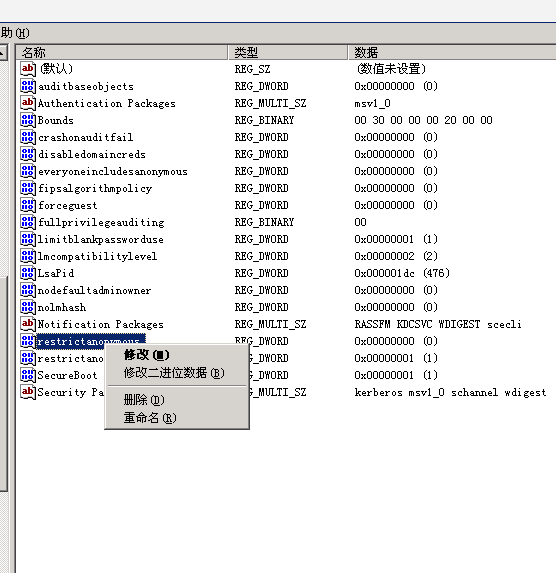Select the LsaPid value name

pyautogui.click(x=56, y=273)
